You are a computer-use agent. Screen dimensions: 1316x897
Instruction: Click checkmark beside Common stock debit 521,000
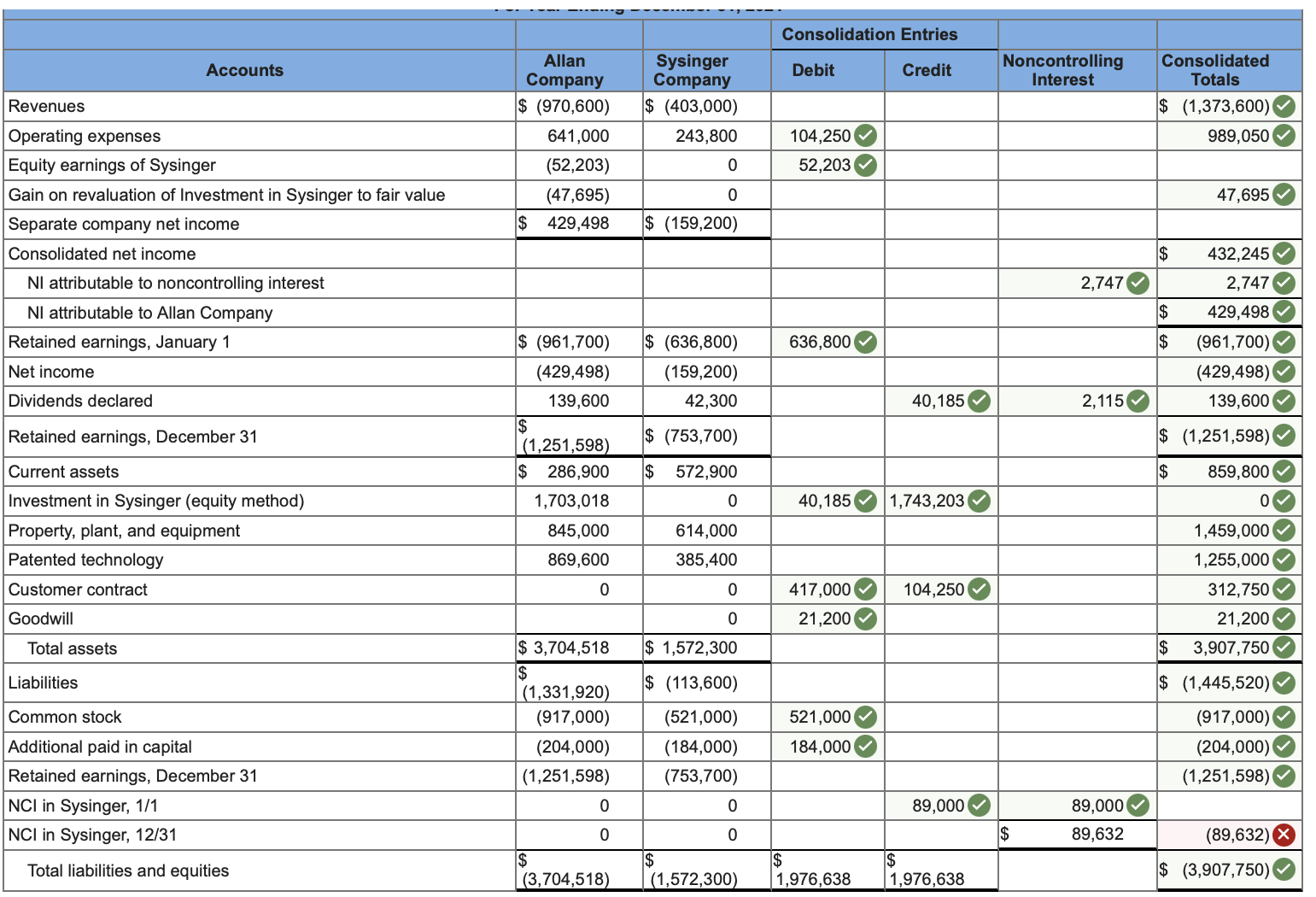(865, 717)
